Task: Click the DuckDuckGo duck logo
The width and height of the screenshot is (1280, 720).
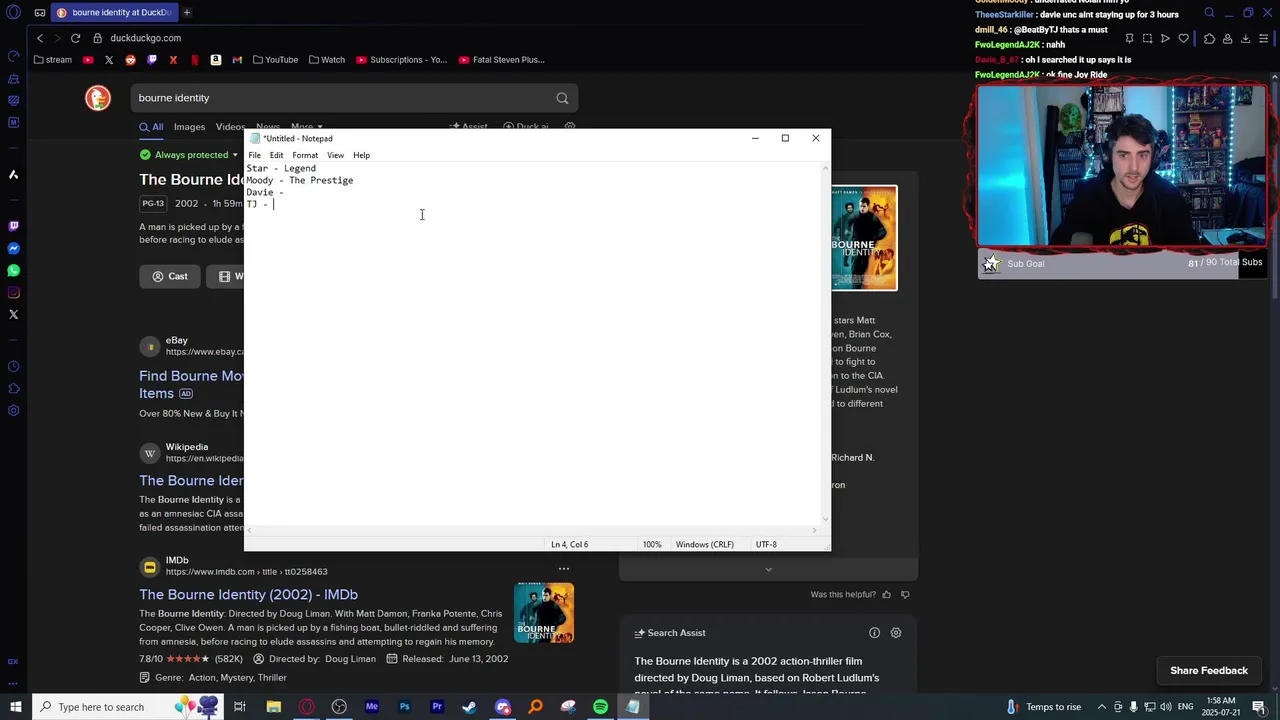Action: [98, 98]
